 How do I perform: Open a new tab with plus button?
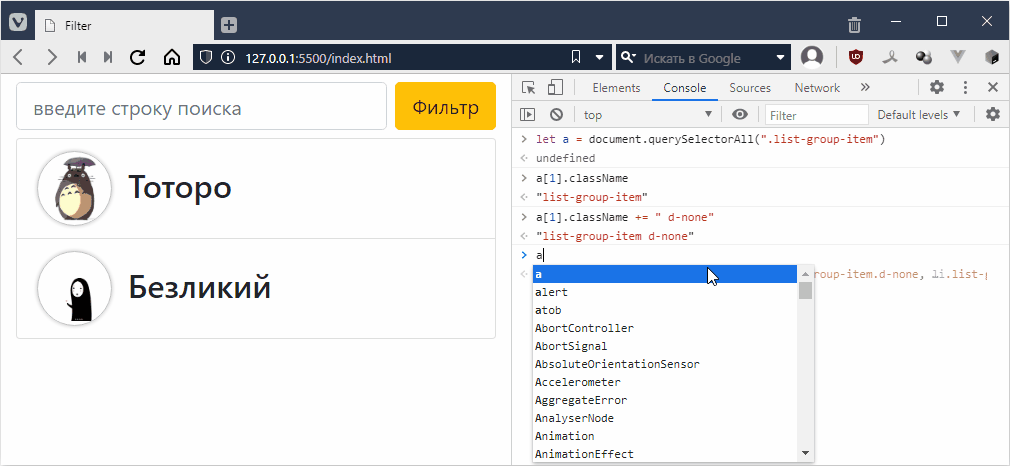(x=229, y=24)
